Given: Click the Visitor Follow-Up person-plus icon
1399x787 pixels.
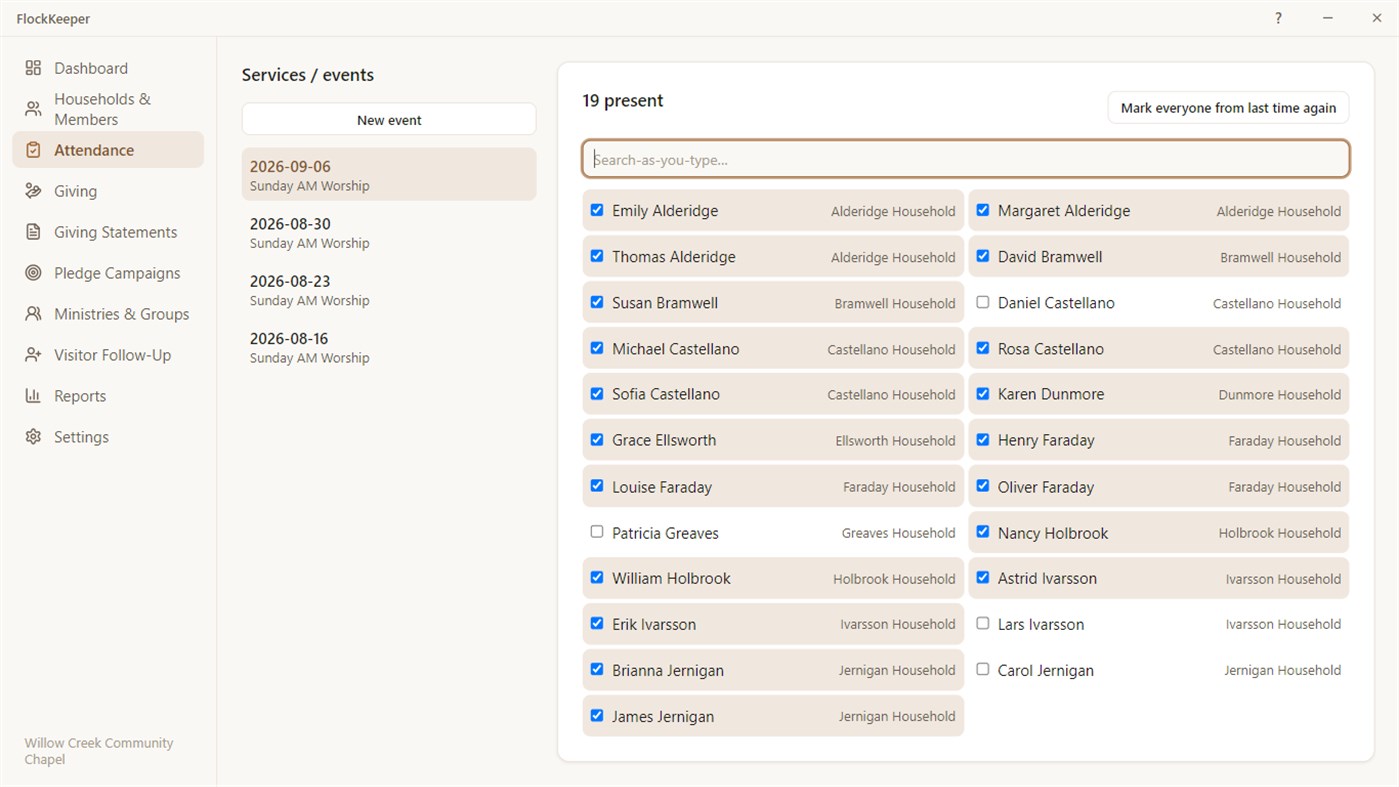Looking at the screenshot, I should [x=33, y=355].
